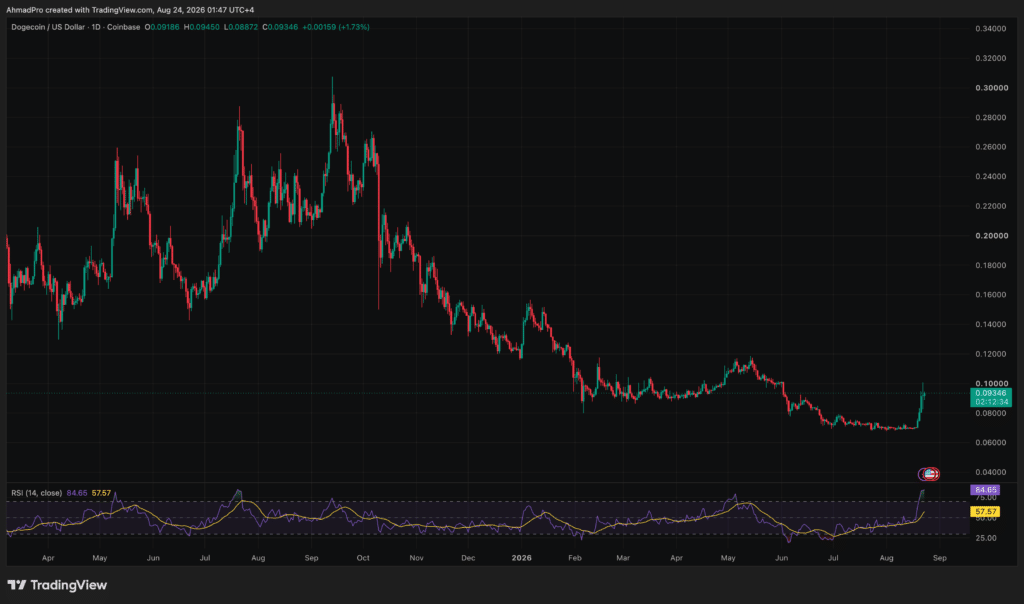
Task: Click the 02:12:34 bar countdown timer
Action: [x=991, y=402]
